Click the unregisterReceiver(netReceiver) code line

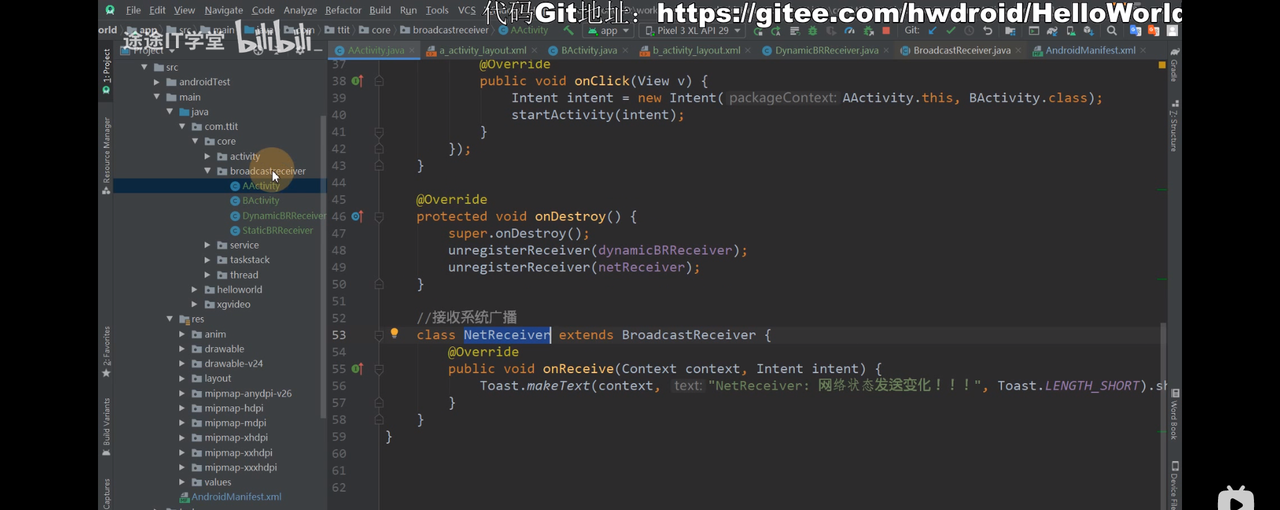tap(574, 267)
